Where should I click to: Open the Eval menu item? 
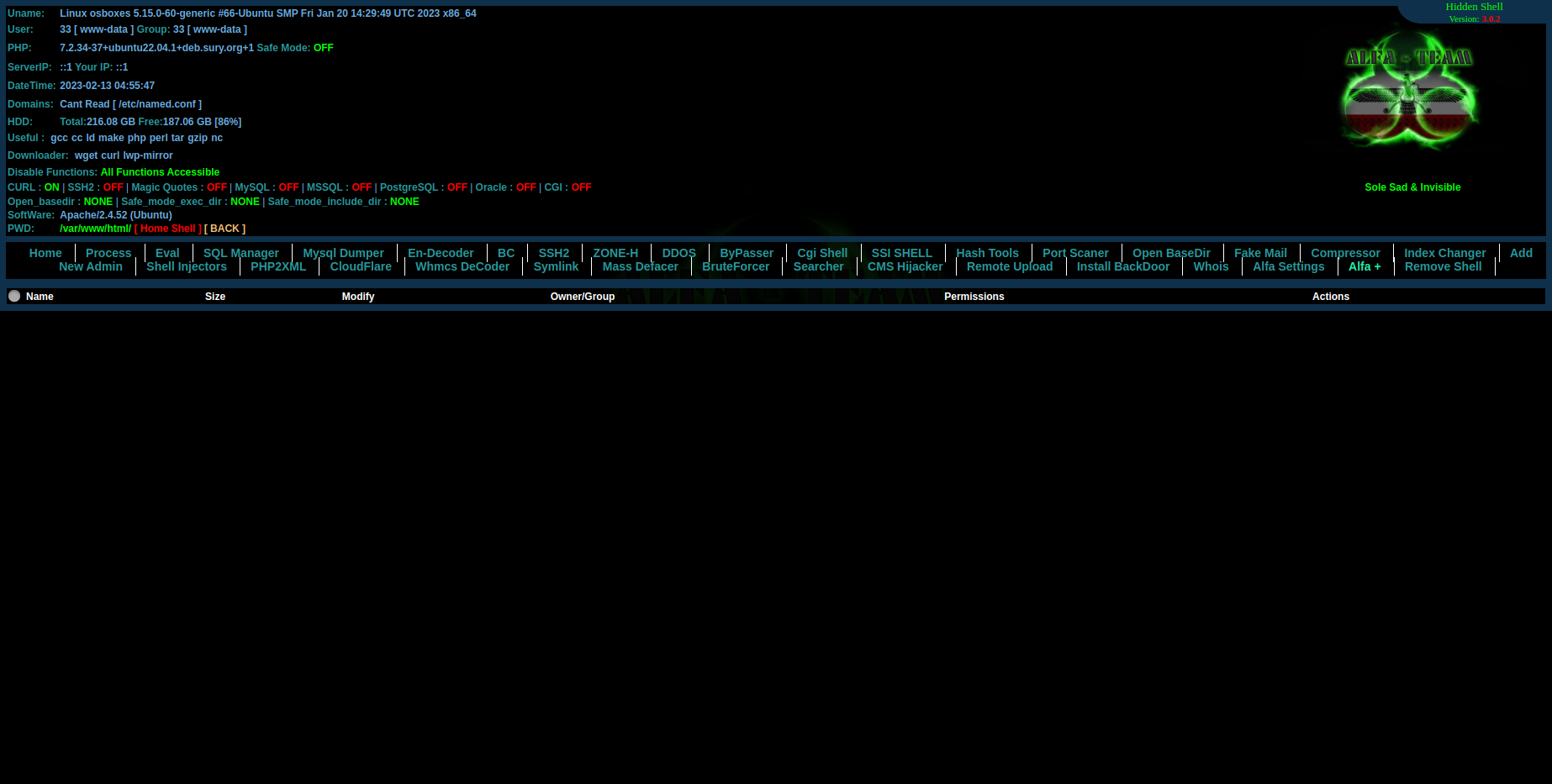(167, 253)
